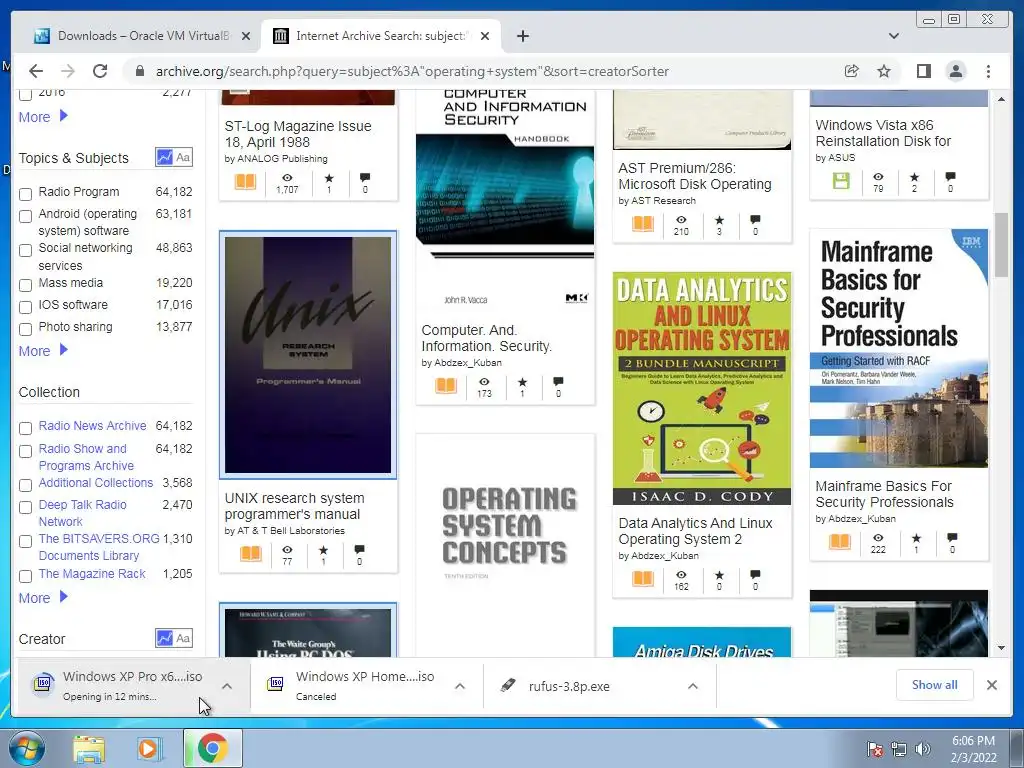This screenshot has height=768, width=1024.
Task: Expand More under Collection
Action: pos(43,598)
